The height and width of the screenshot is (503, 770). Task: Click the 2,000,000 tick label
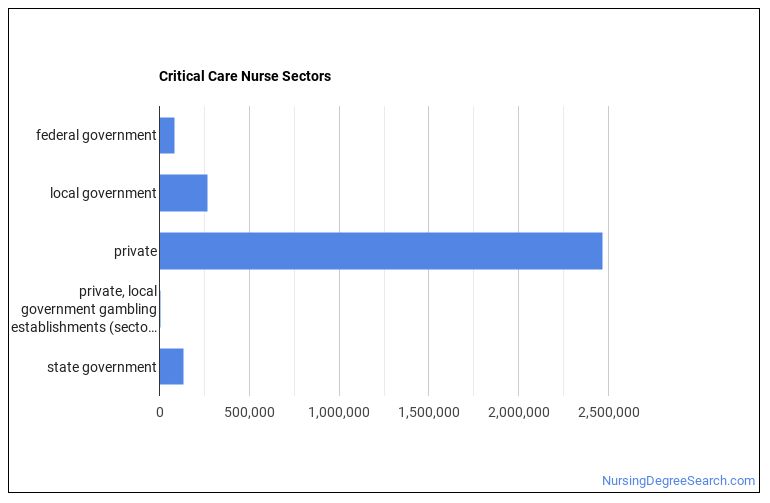(518, 412)
